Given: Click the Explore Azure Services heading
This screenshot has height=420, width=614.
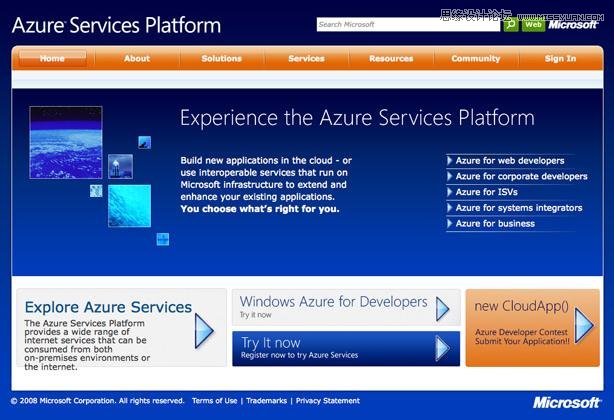Looking at the screenshot, I should click(x=108, y=307).
